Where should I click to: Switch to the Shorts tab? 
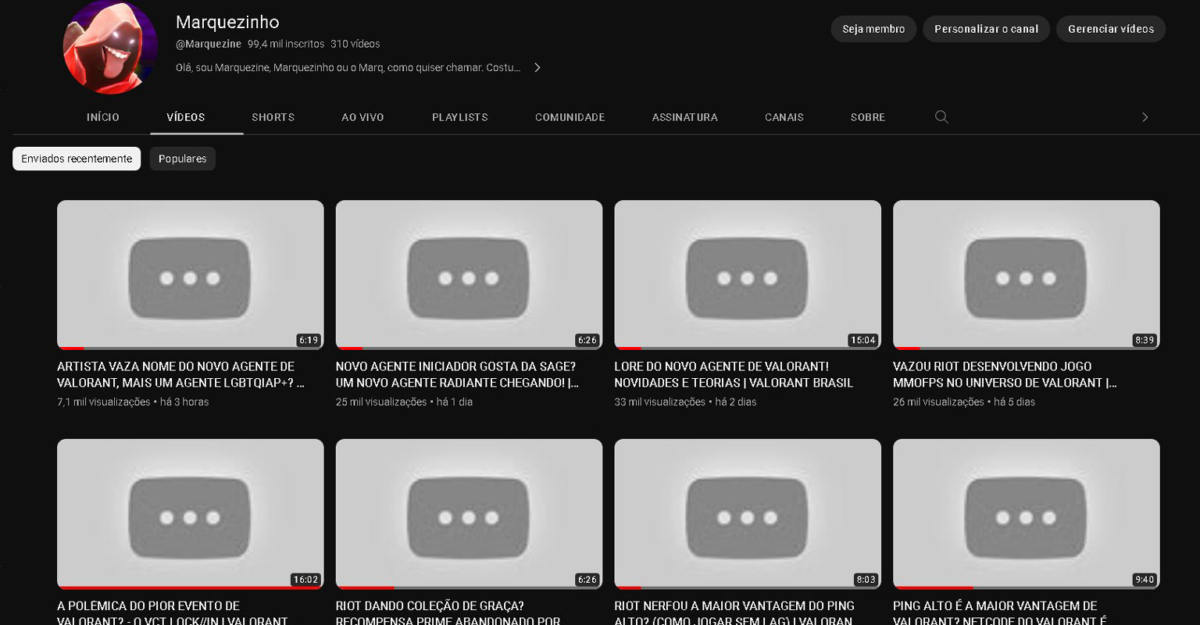273,117
